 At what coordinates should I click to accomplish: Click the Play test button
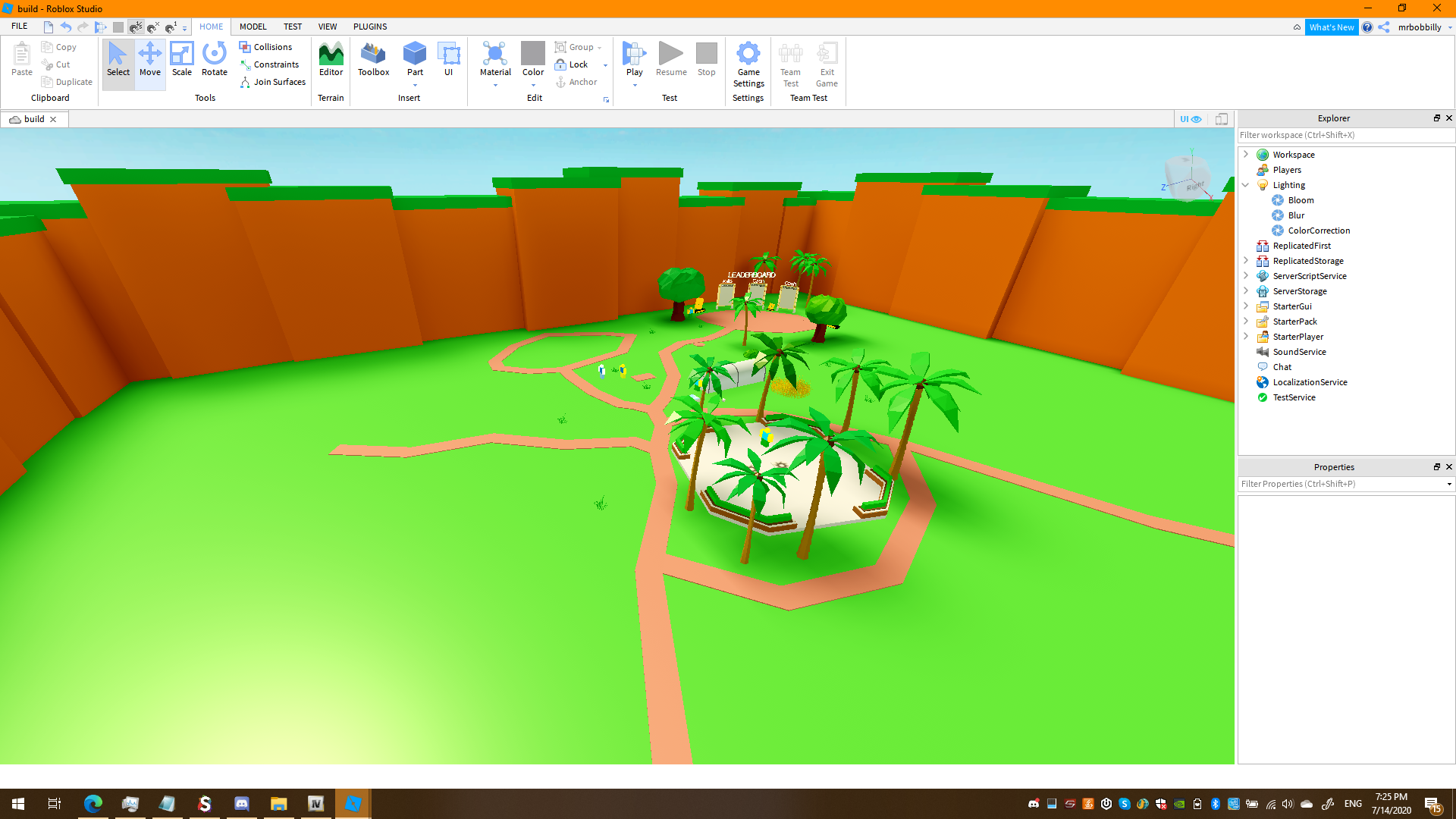634,55
